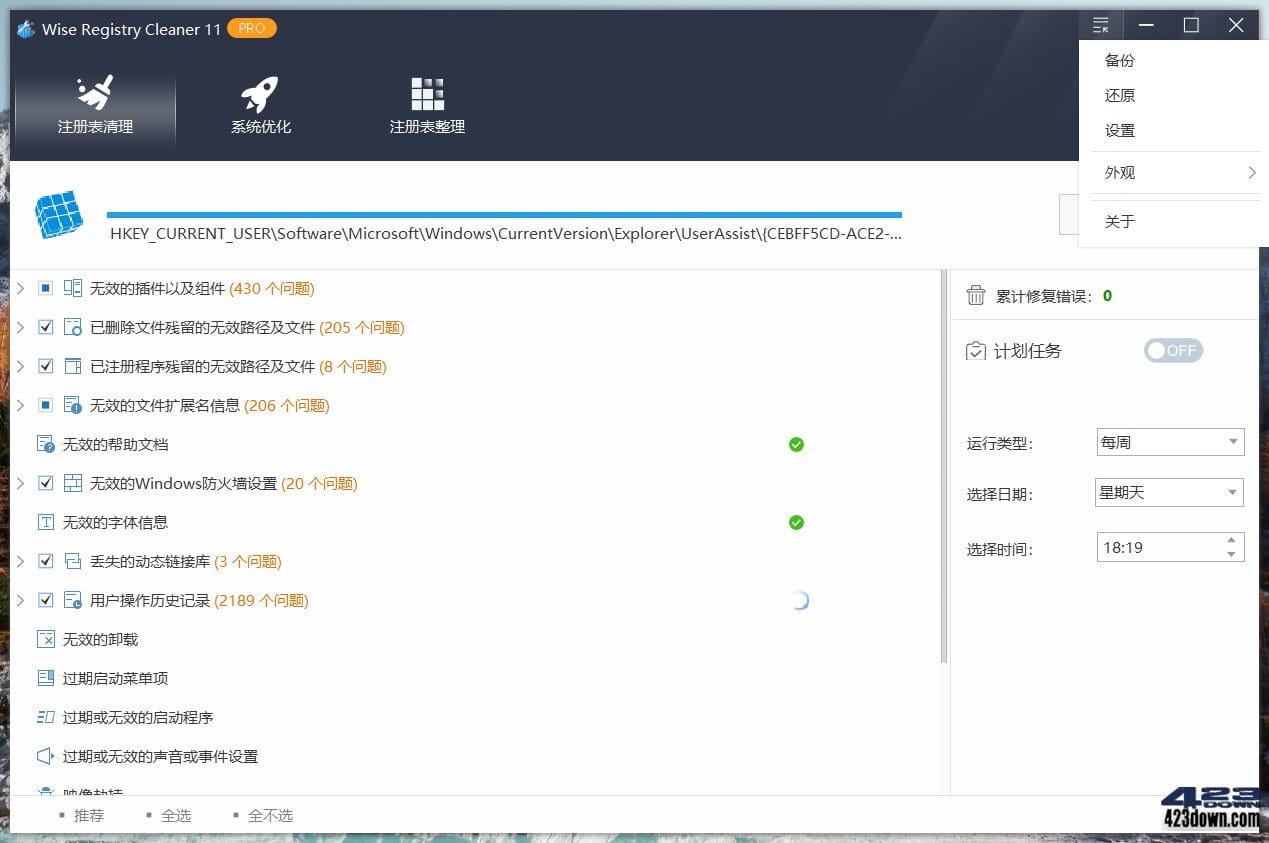Screen dimensions: 1269x843
Task: Click the Wise Registry Cleaner app logo
Action: (x=26, y=29)
